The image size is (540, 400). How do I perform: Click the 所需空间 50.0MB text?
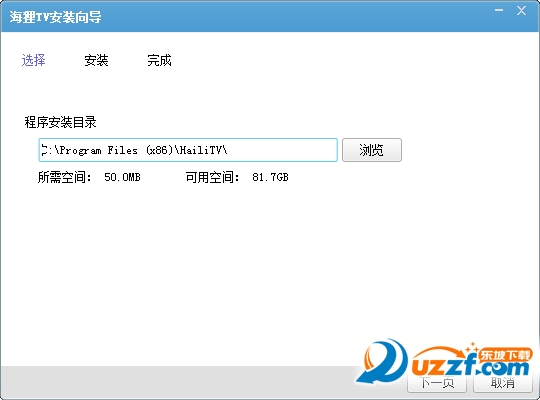click(89, 177)
